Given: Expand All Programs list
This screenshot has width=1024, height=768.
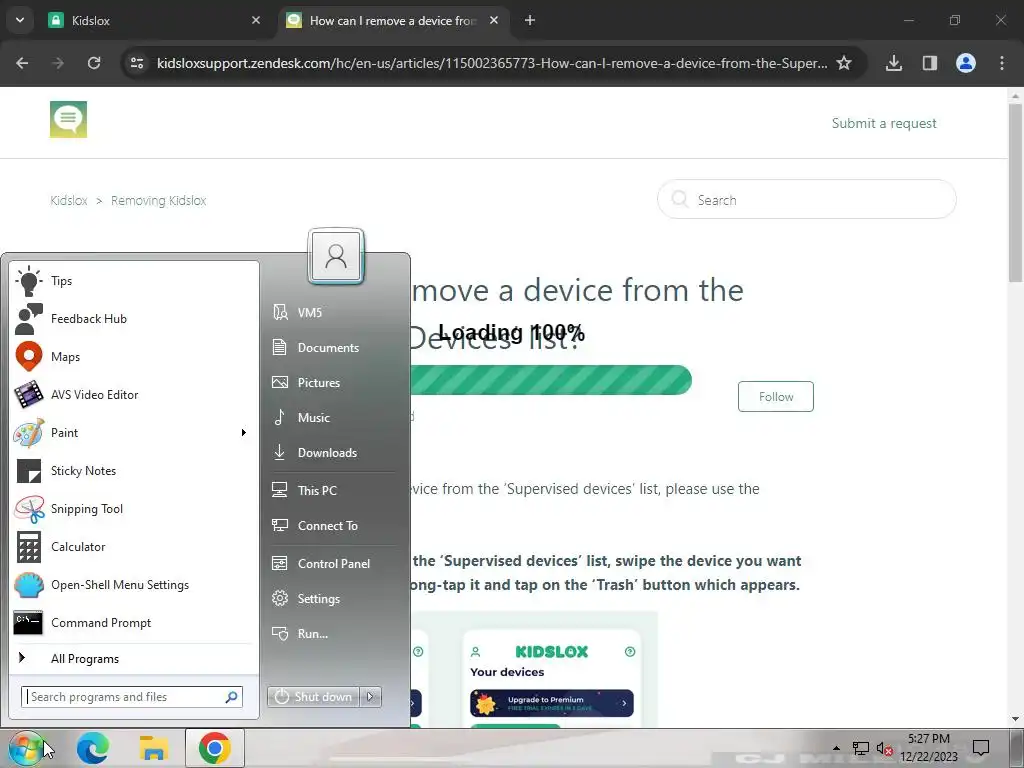Looking at the screenshot, I should pyautogui.click(x=134, y=658).
